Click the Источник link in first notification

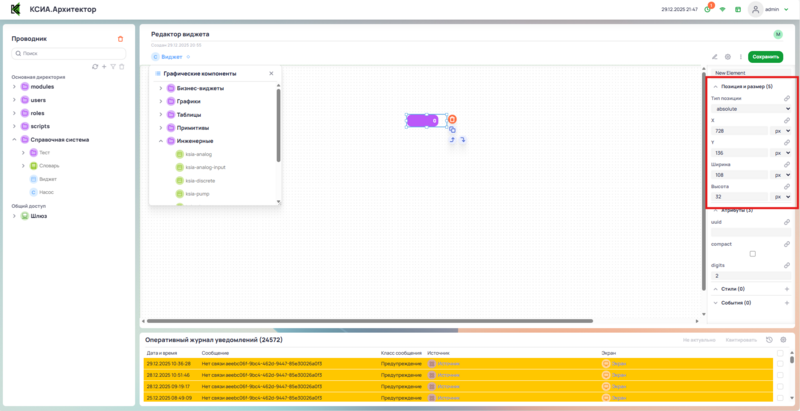445,363
